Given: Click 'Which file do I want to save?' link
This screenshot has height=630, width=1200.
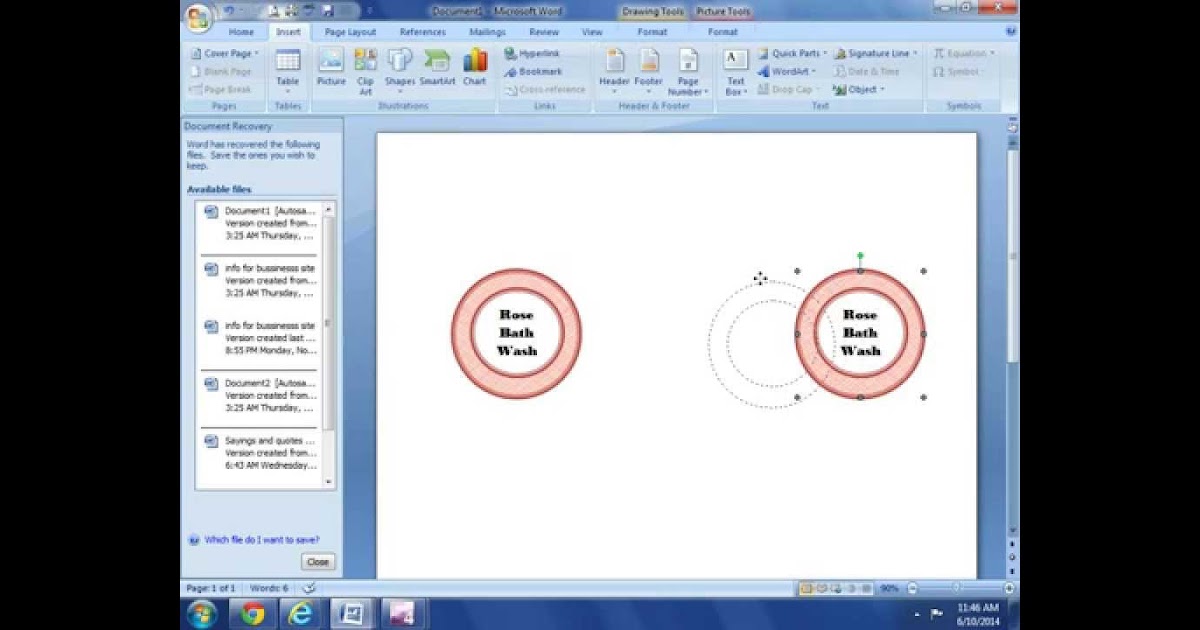Looking at the screenshot, I should (262, 540).
